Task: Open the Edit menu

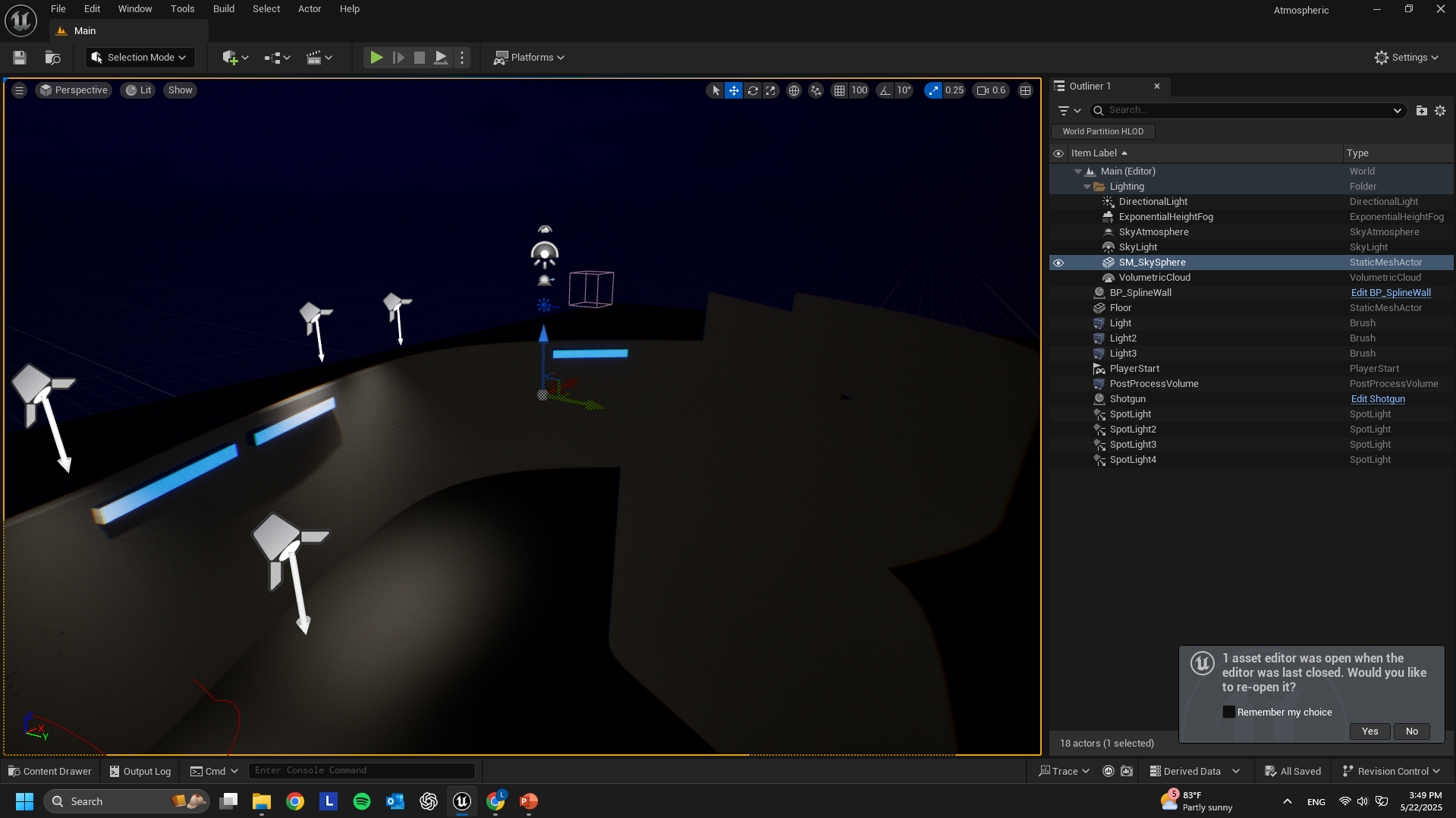Action: pos(92,9)
